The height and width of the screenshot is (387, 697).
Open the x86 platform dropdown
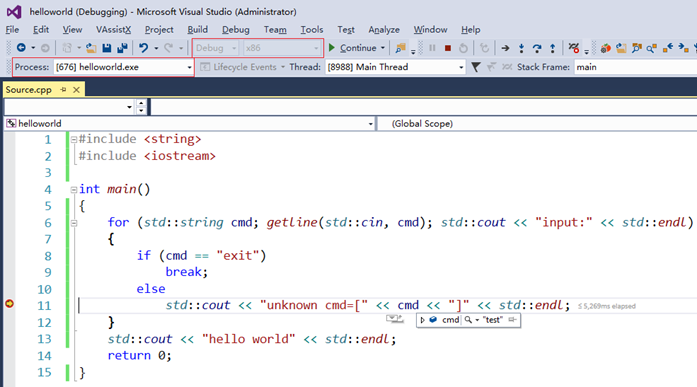coord(316,48)
